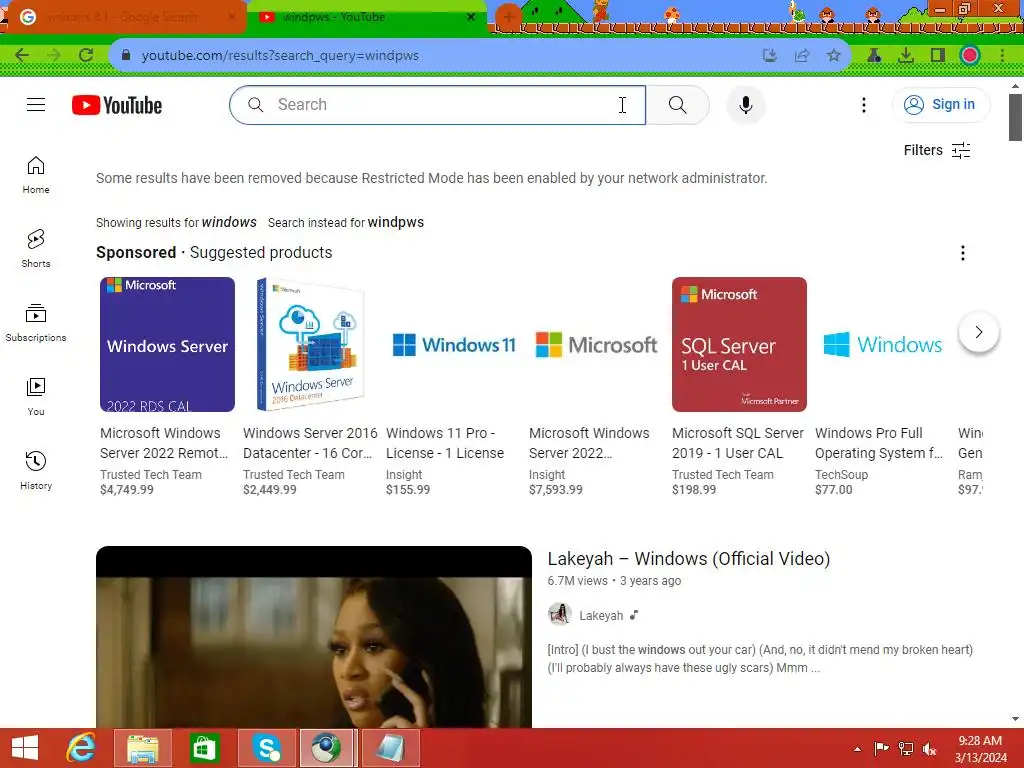This screenshot has height=768, width=1024.
Task: Open the Windows Start button
Action: 25,748
